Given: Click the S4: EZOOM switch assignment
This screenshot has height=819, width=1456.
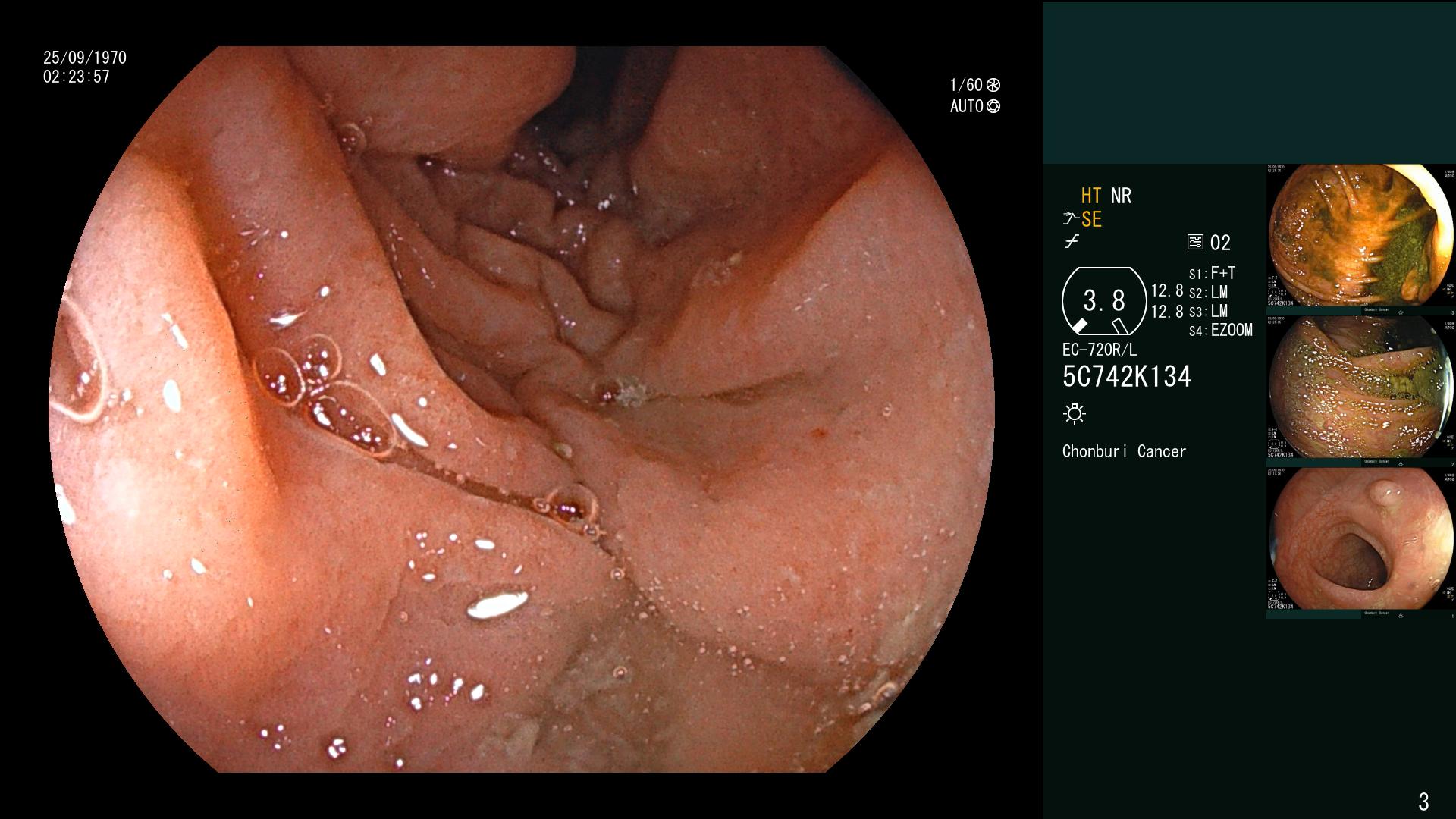Looking at the screenshot, I should point(1220,330).
